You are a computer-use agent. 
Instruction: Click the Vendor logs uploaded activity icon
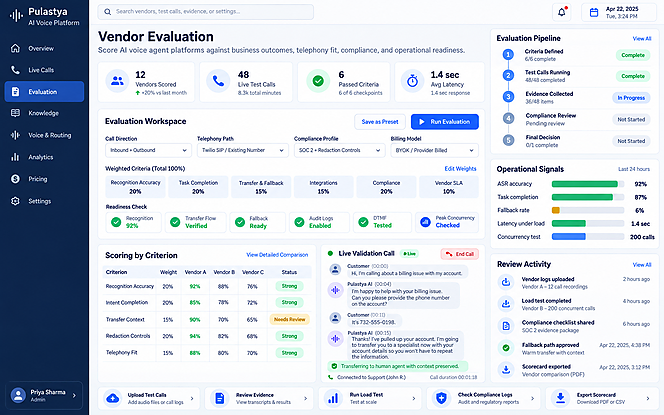coord(506,282)
